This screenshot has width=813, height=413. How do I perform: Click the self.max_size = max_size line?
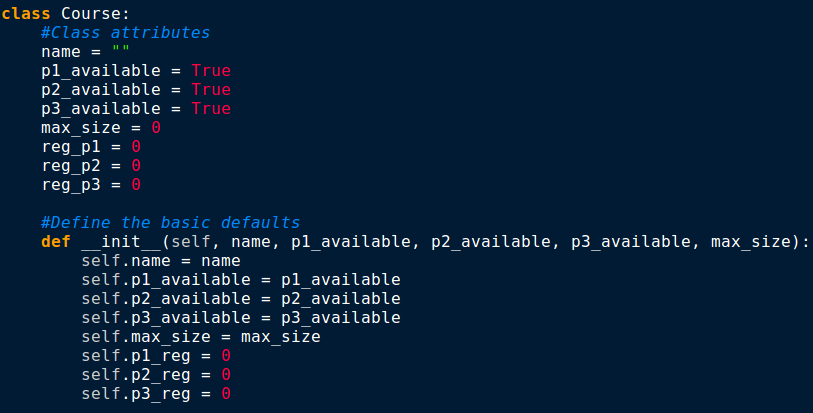[201, 337]
